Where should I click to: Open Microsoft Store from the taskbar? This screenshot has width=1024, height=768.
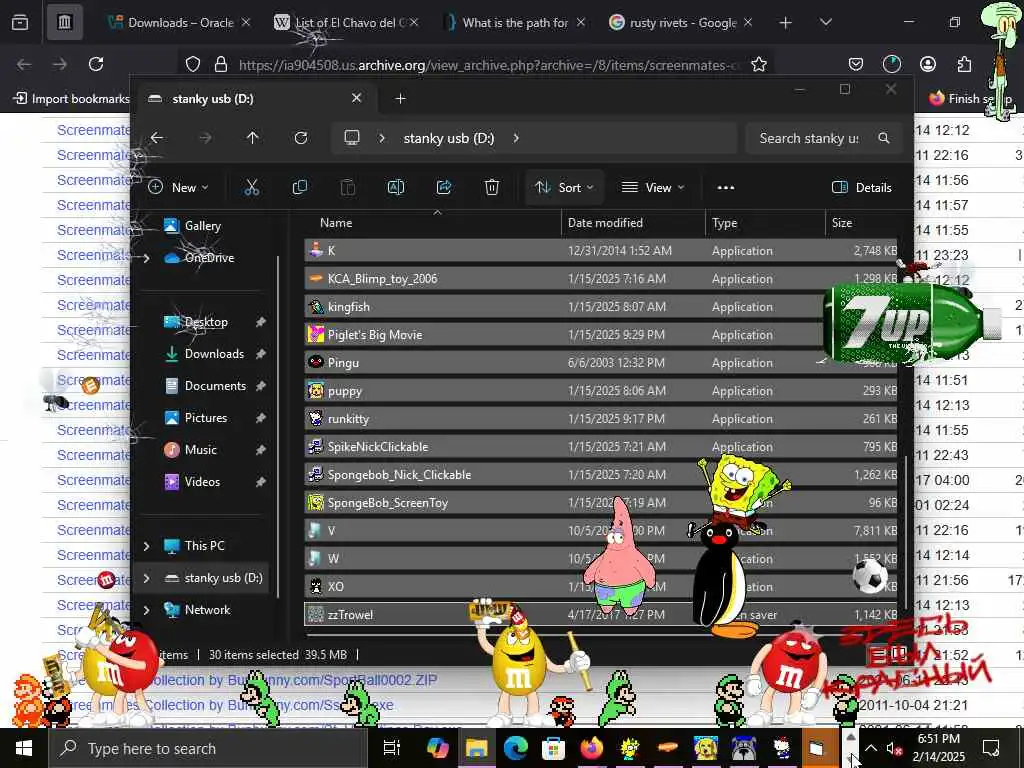coord(553,748)
